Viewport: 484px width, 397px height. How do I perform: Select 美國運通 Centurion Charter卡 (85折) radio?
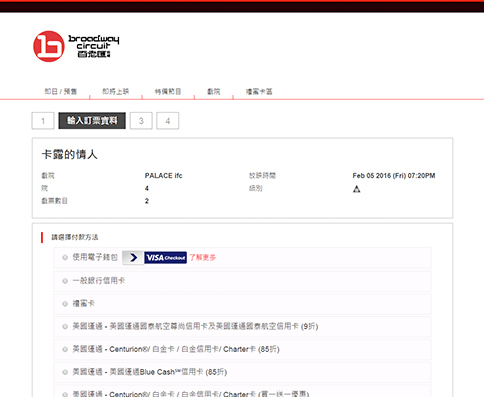[x=65, y=349]
